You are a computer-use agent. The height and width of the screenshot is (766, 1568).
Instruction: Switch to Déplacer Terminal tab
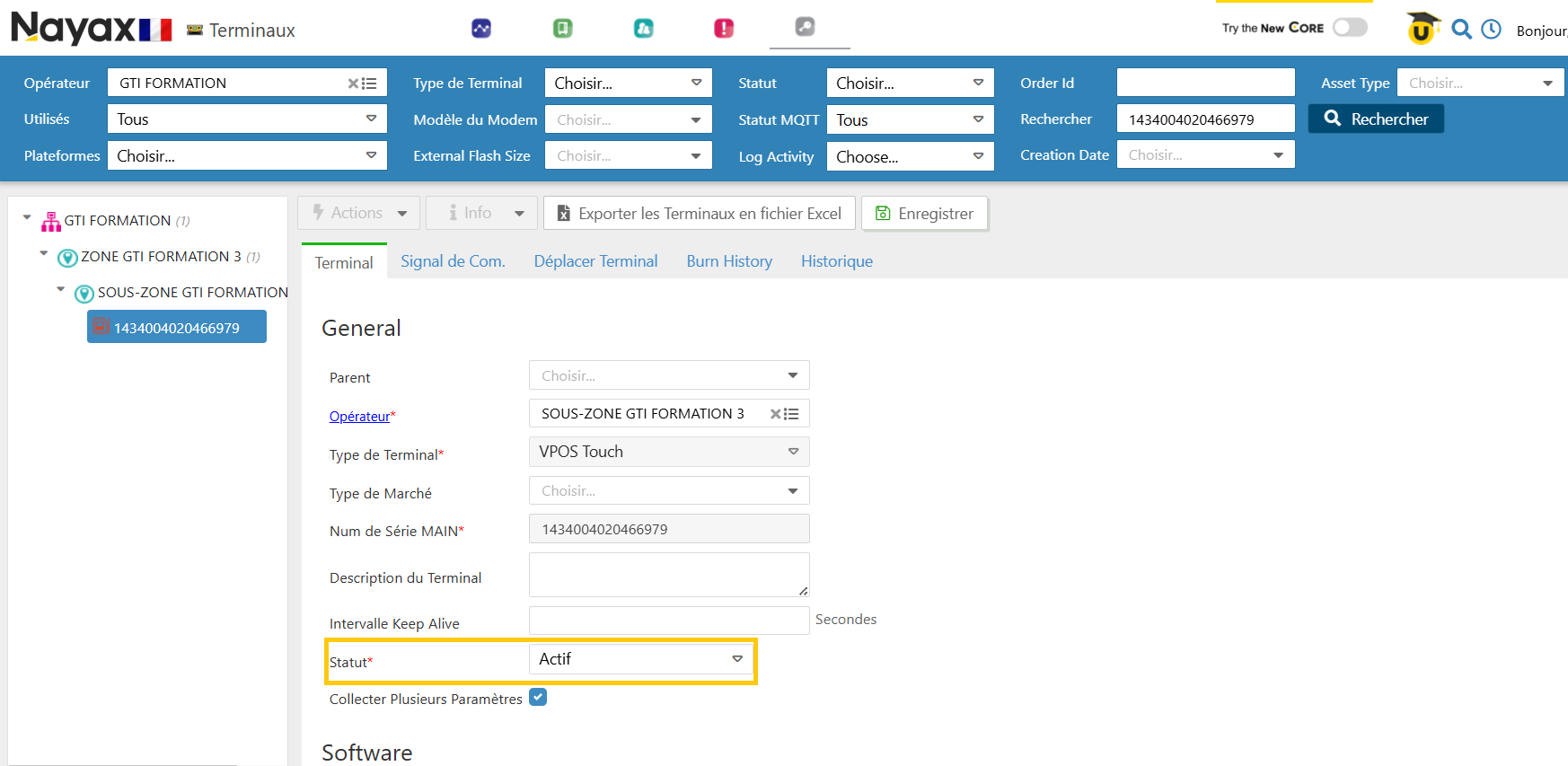point(595,261)
